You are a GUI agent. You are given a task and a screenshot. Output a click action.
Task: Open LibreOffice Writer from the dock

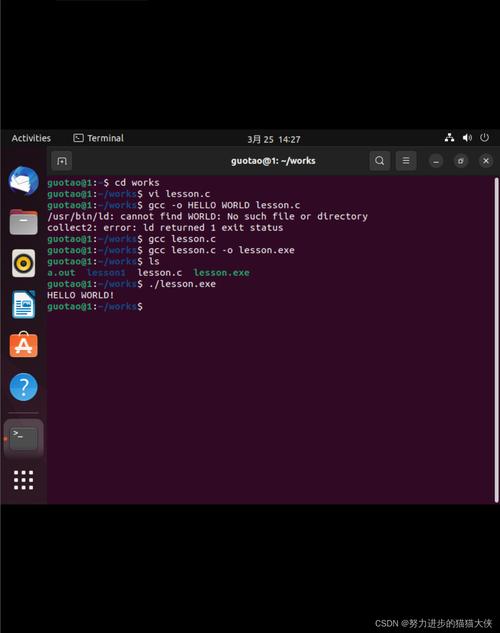tap(23, 304)
